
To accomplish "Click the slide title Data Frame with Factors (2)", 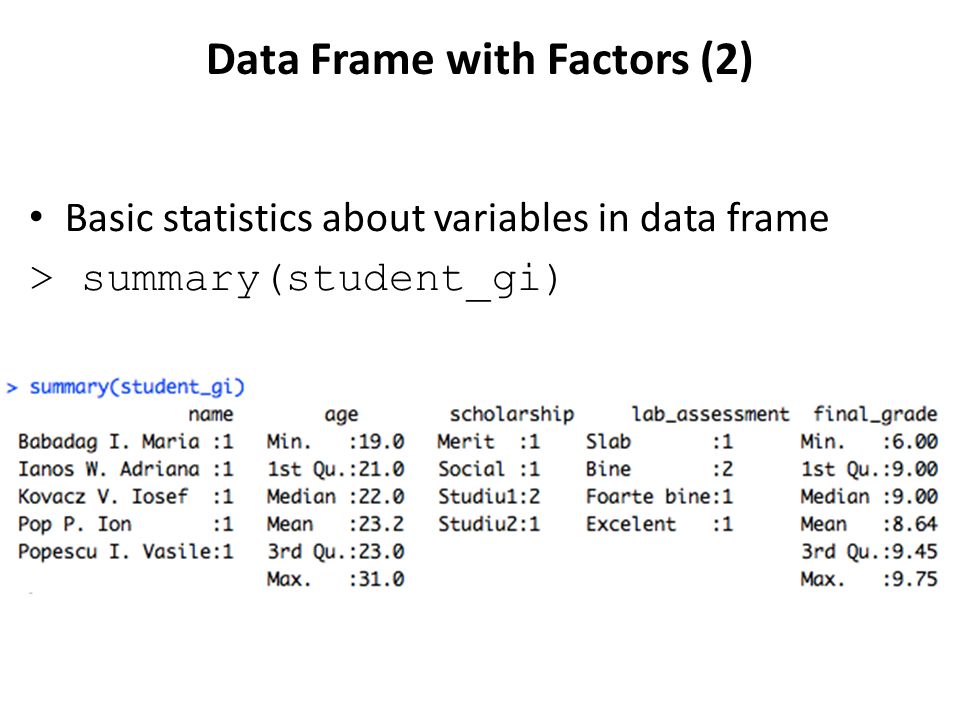I will tap(479, 60).
